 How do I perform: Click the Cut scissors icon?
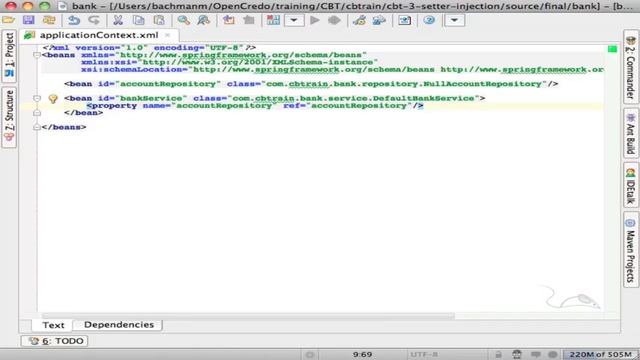pyautogui.click(x=118, y=20)
